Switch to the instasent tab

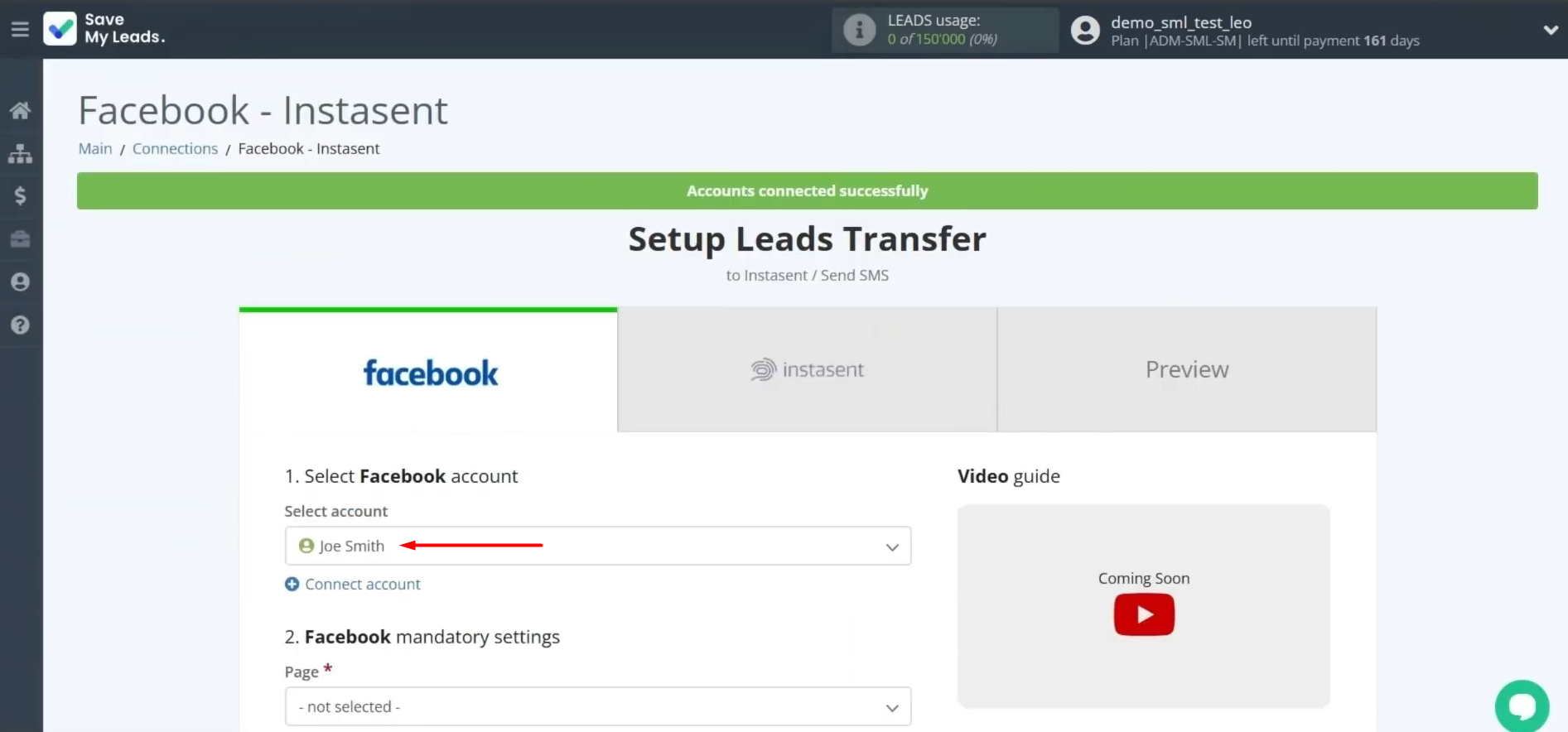point(808,369)
